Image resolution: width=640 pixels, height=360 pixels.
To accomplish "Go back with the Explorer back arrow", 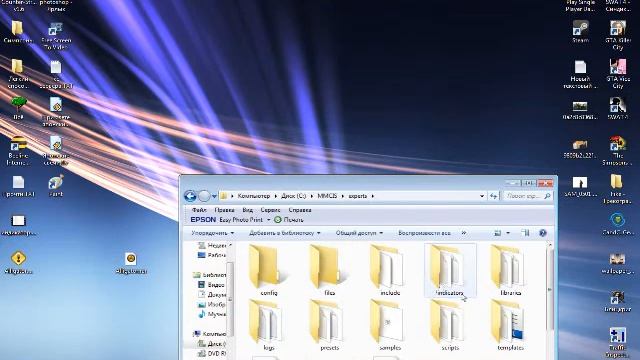I will click(x=190, y=196).
